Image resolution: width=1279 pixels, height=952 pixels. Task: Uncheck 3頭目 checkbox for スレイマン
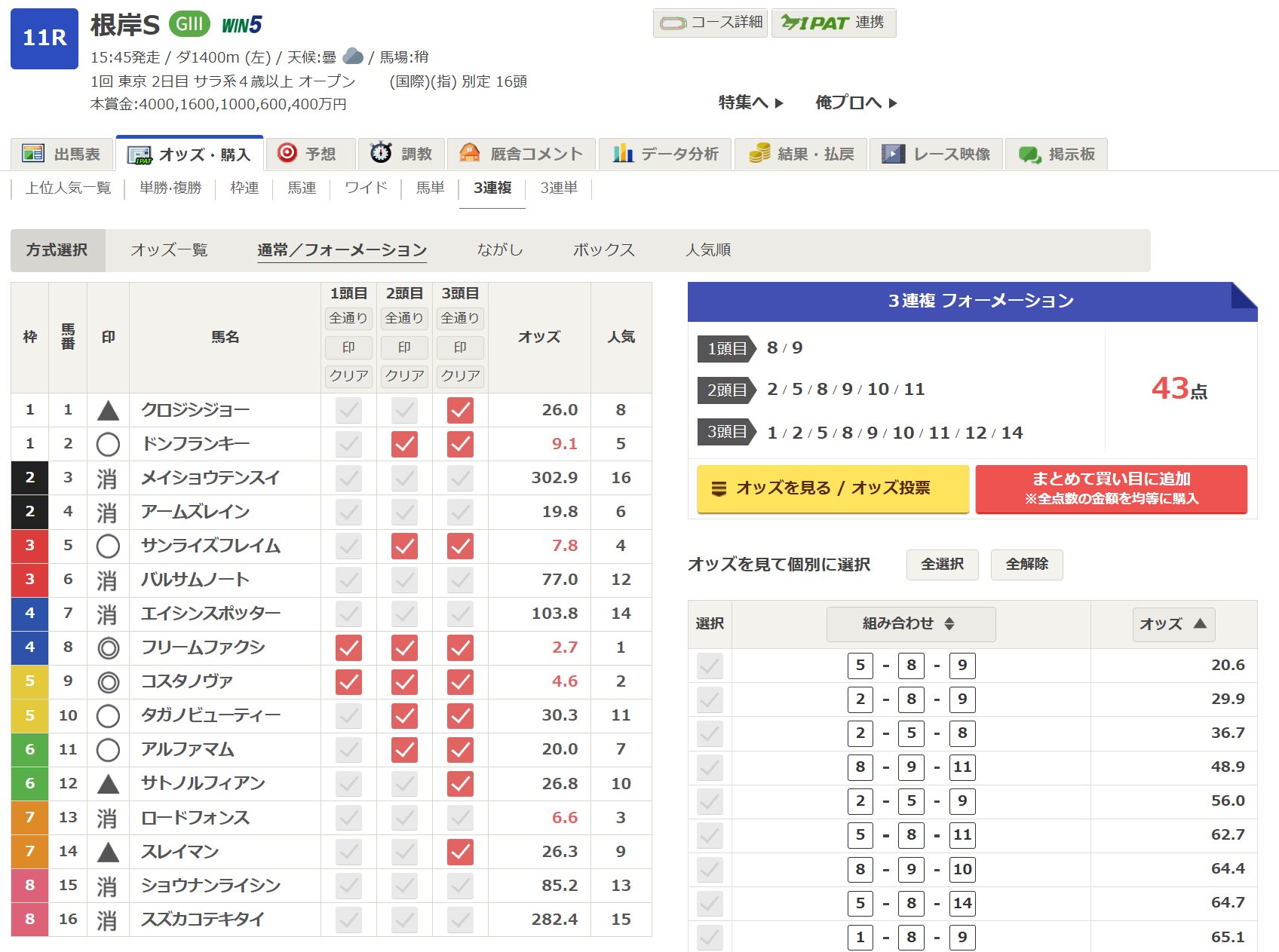click(460, 852)
